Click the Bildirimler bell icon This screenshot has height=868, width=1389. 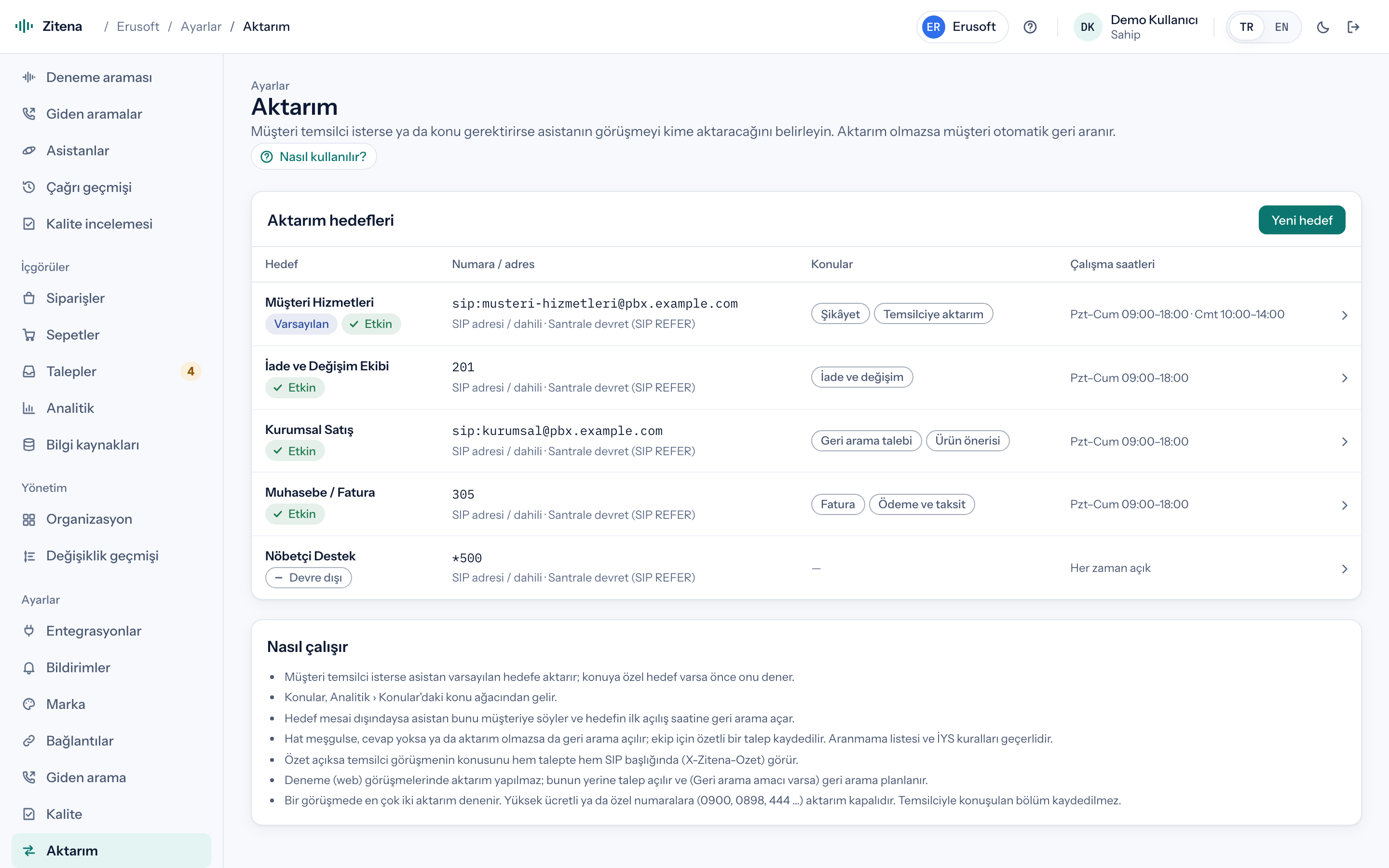(29, 668)
